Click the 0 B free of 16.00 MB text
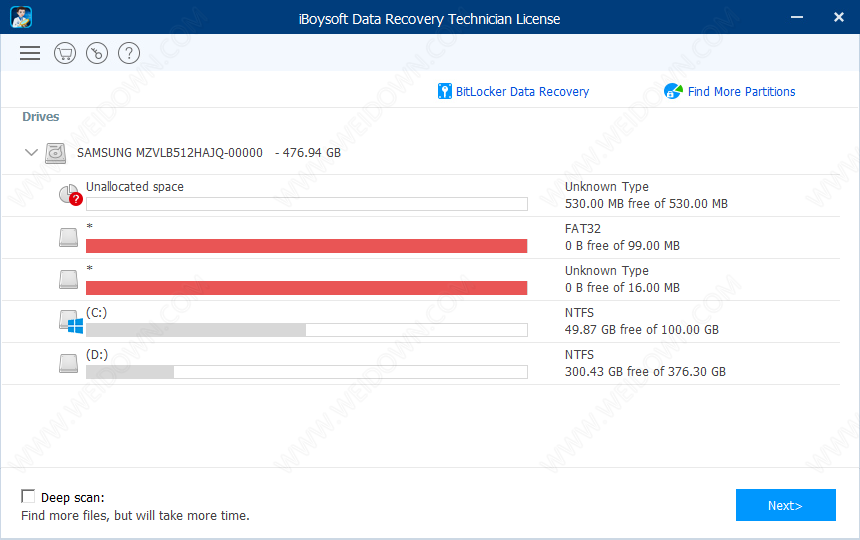The width and height of the screenshot is (860, 540). [622, 288]
